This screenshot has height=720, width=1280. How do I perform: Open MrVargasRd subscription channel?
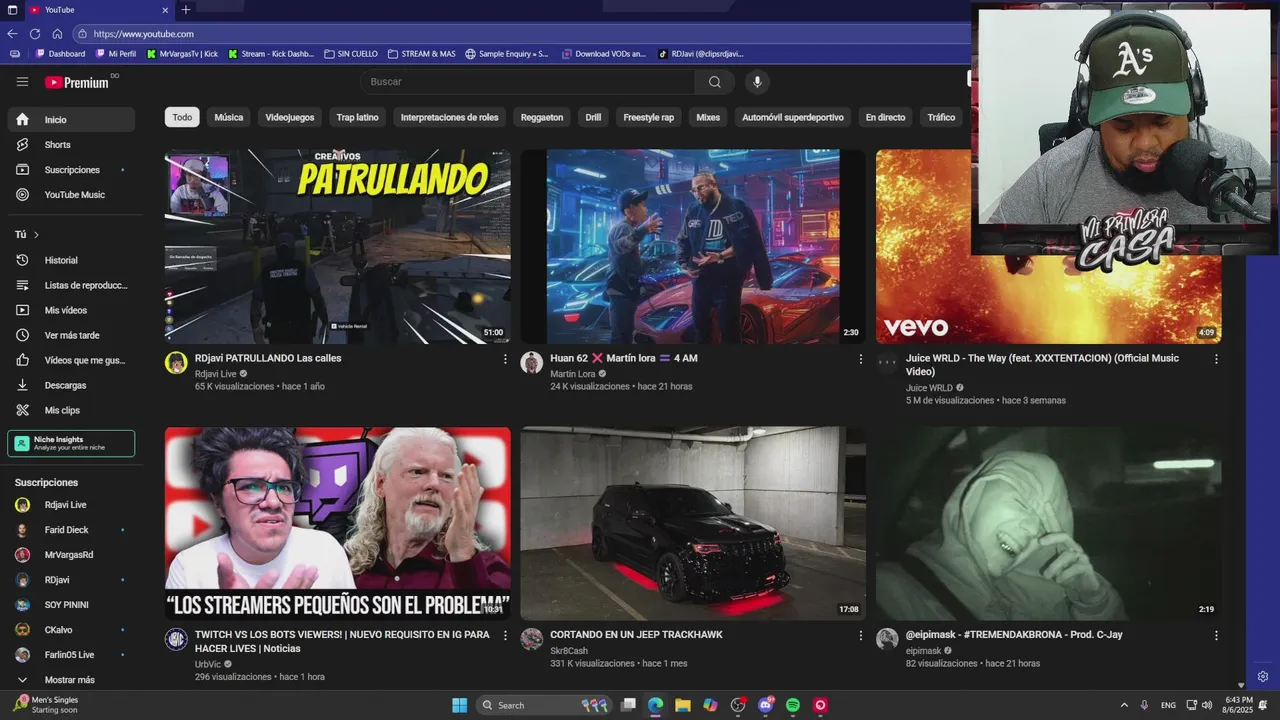71,555
